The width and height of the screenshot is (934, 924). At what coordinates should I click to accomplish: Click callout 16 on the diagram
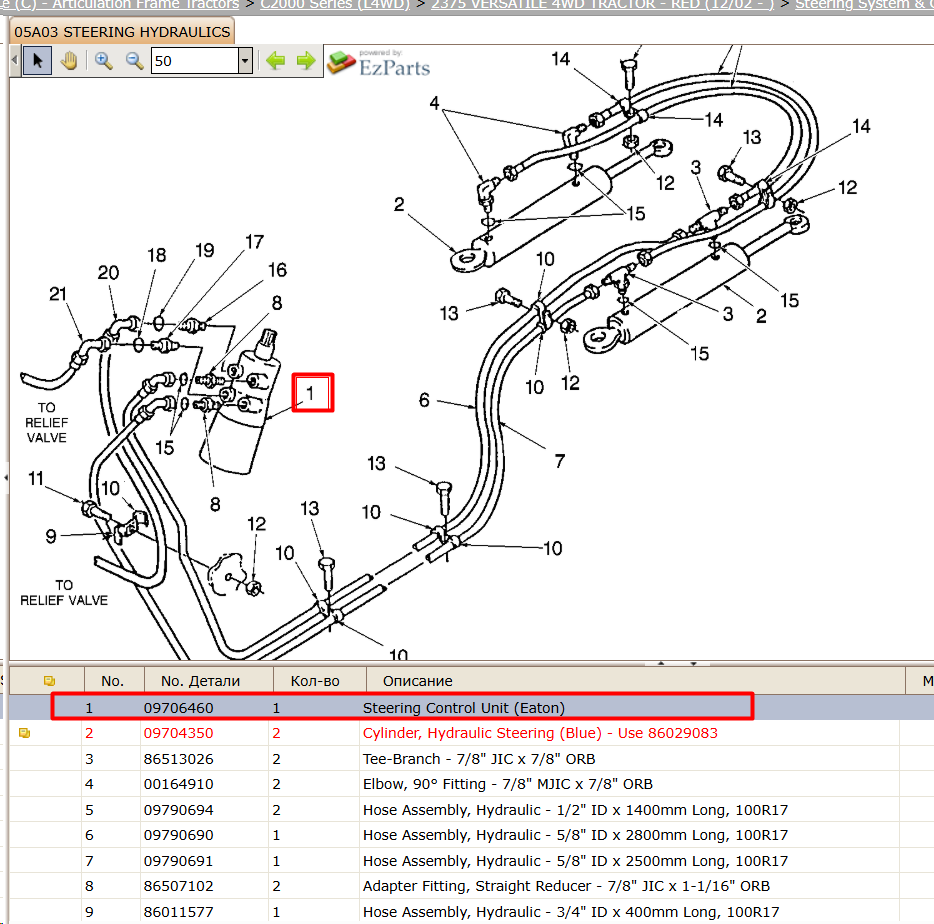[278, 270]
